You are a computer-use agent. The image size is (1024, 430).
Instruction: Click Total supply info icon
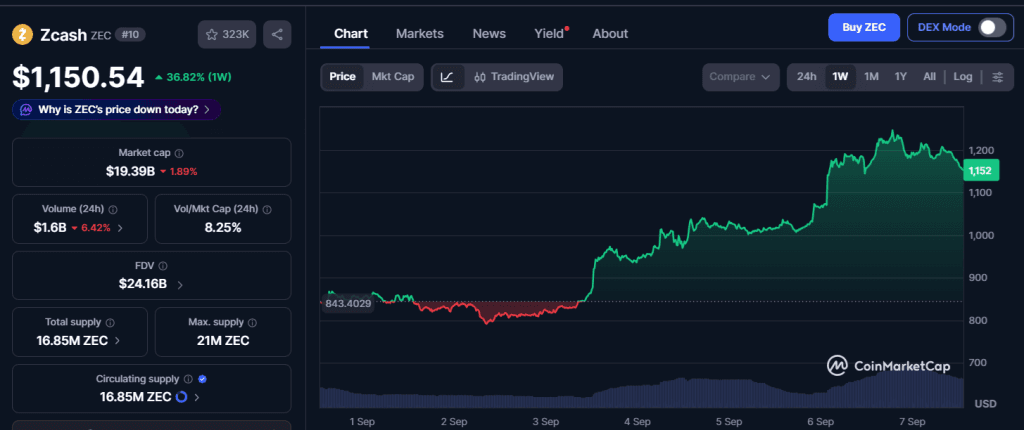pos(110,323)
